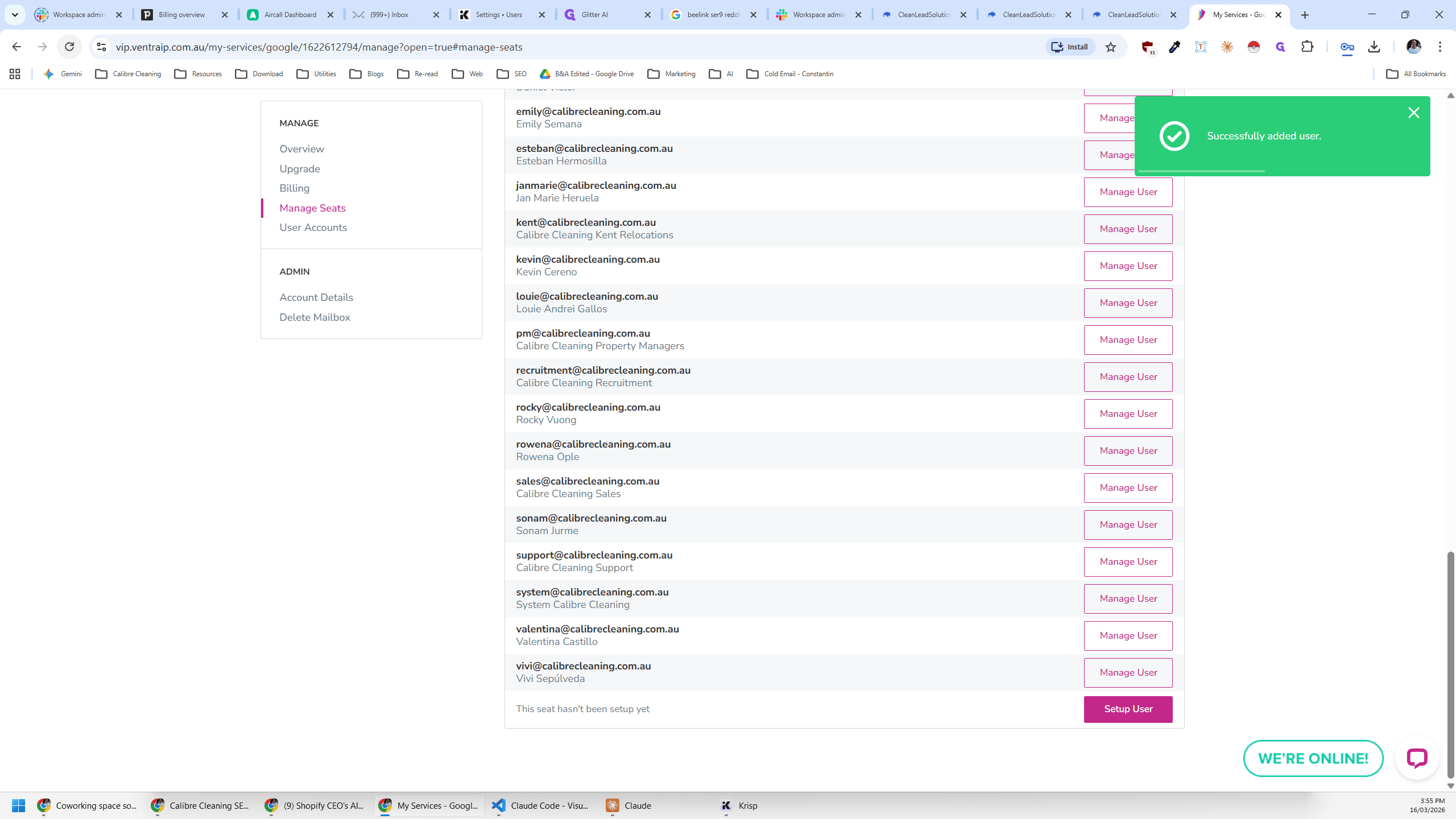1456x819 pixels.
Task: Open tab search dropdown arrow
Action: point(15,15)
